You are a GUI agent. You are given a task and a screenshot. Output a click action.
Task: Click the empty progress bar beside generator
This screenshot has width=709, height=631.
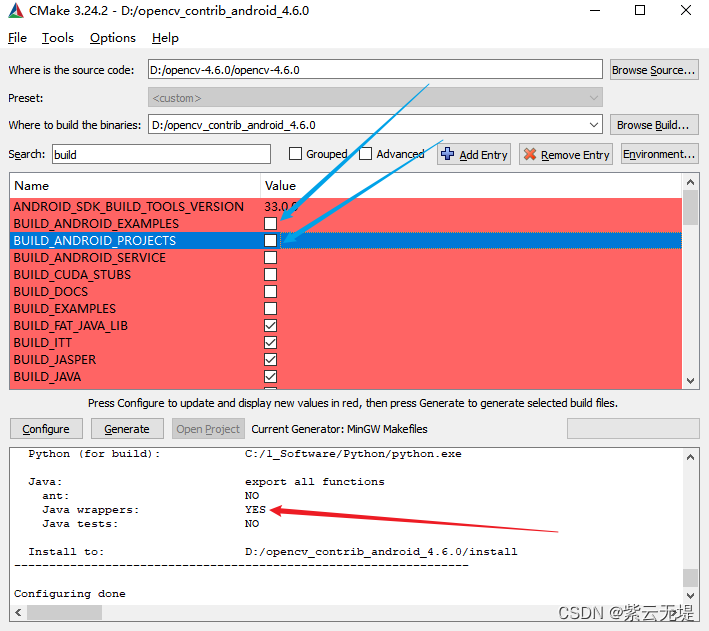(x=633, y=428)
